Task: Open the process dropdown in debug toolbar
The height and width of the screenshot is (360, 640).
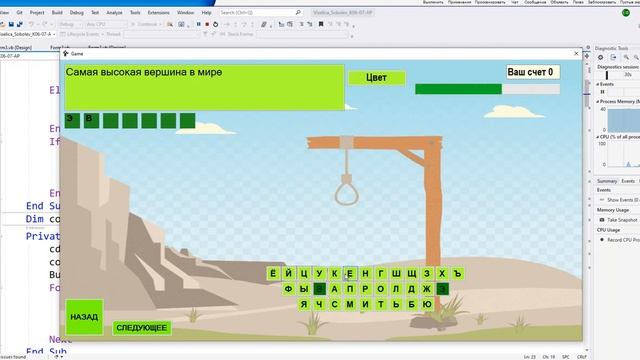Action: coord(28,34)
